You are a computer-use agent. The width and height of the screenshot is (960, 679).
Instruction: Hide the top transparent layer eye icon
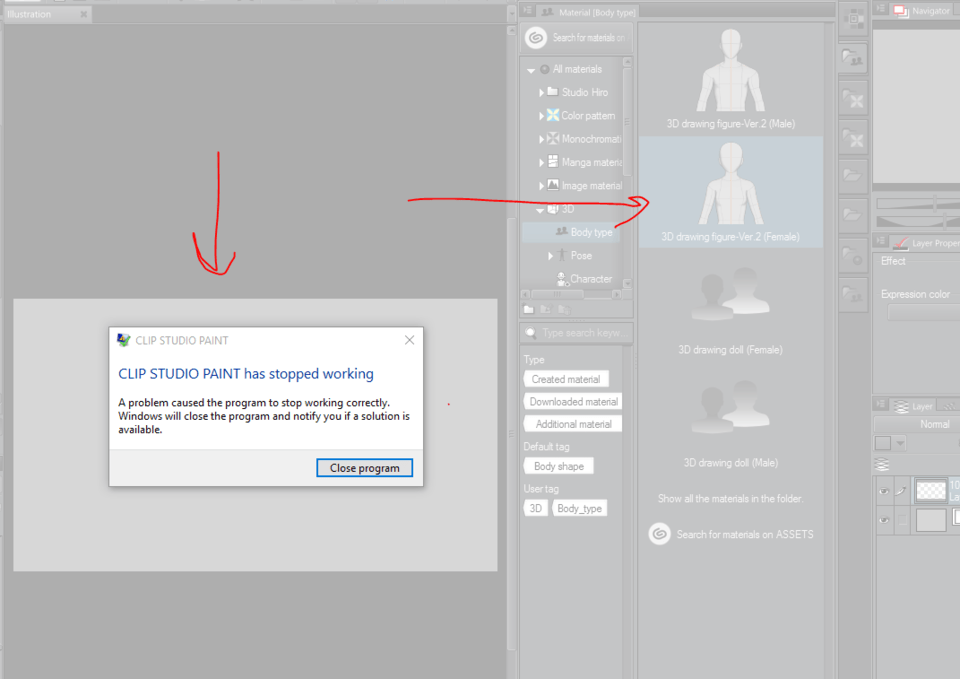[883, 491]
